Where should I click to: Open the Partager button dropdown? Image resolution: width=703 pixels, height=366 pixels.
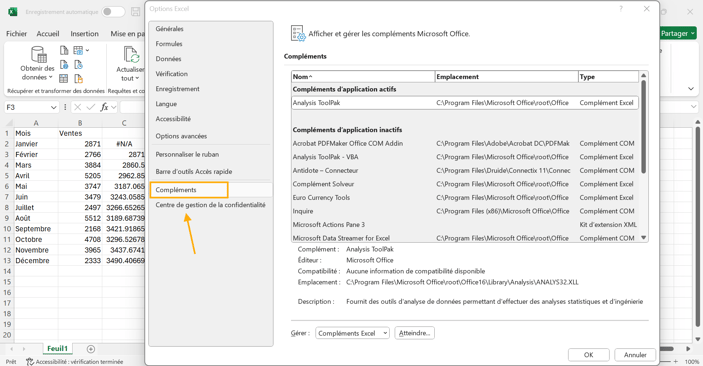click(x=693, y=33)
